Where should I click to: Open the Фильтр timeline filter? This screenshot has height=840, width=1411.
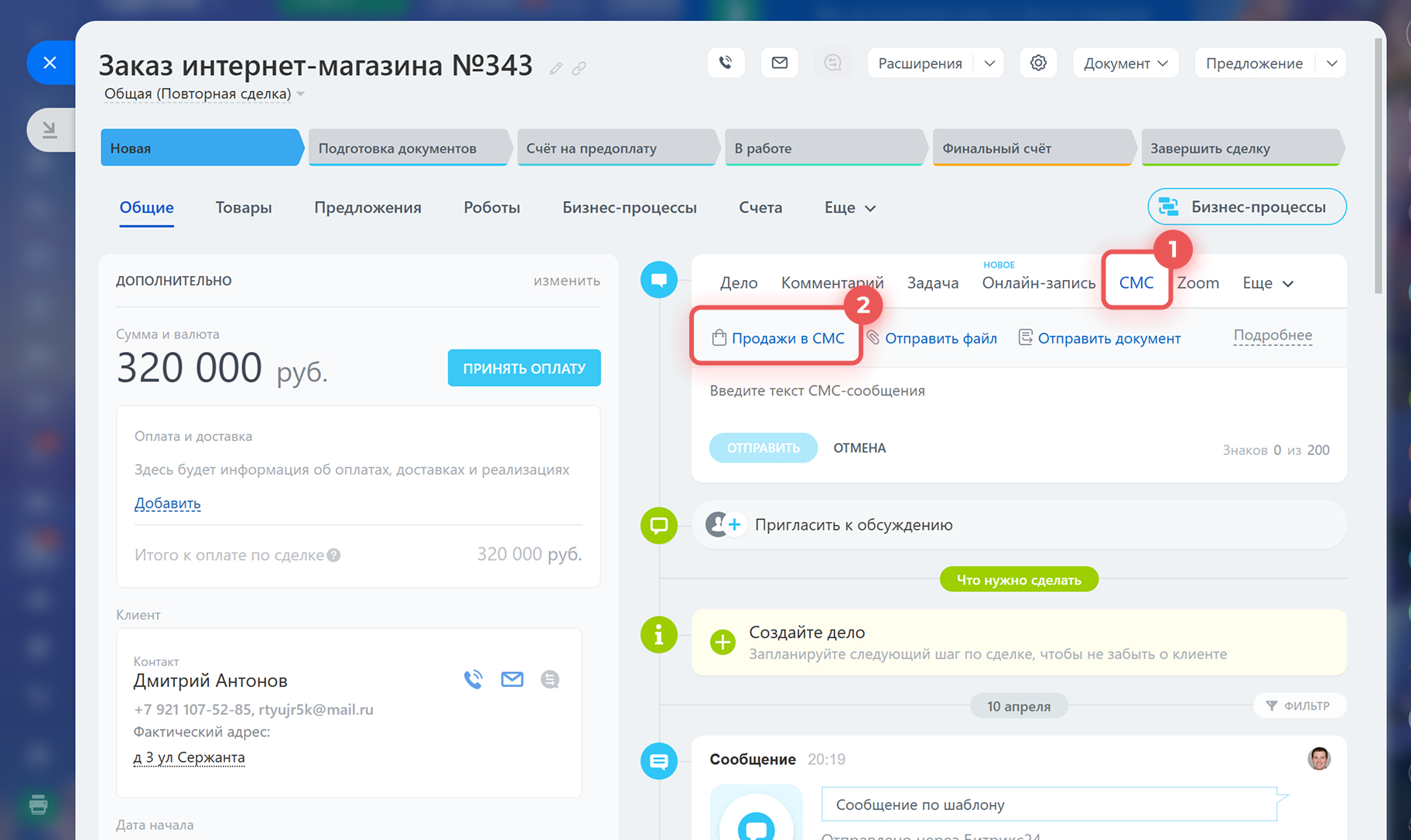[1299, 705]
